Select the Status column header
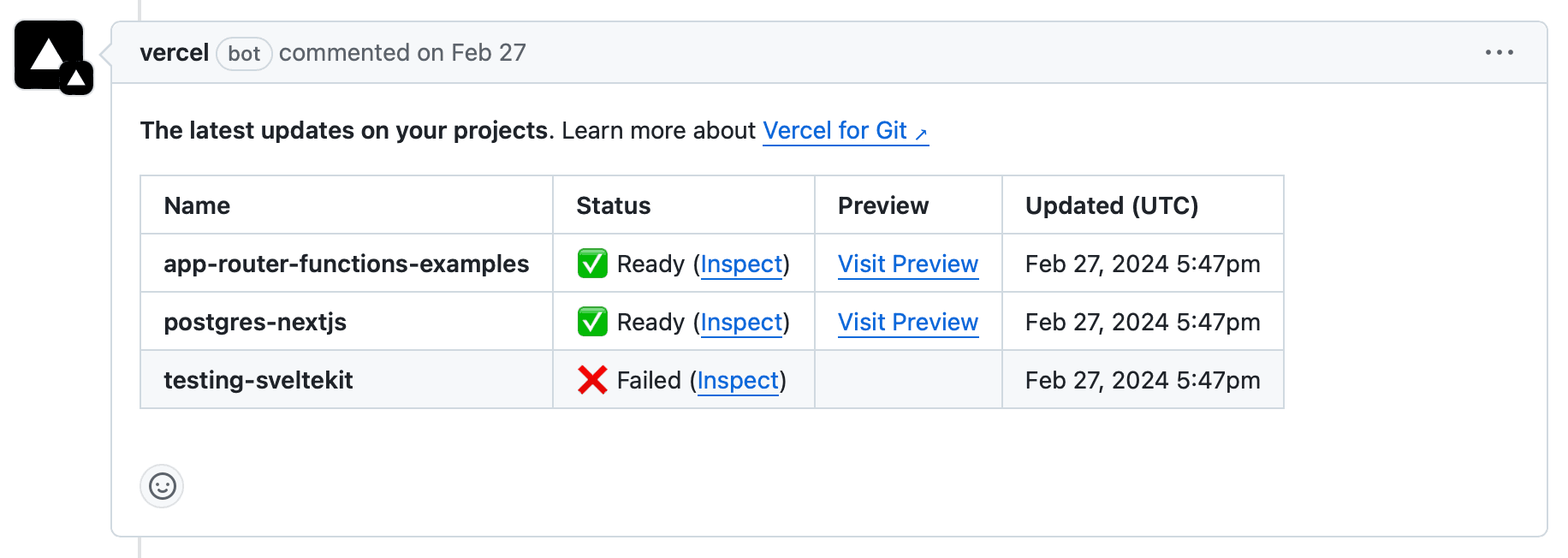This screenshot has width=1568, height=558. [x=613, y=205]
